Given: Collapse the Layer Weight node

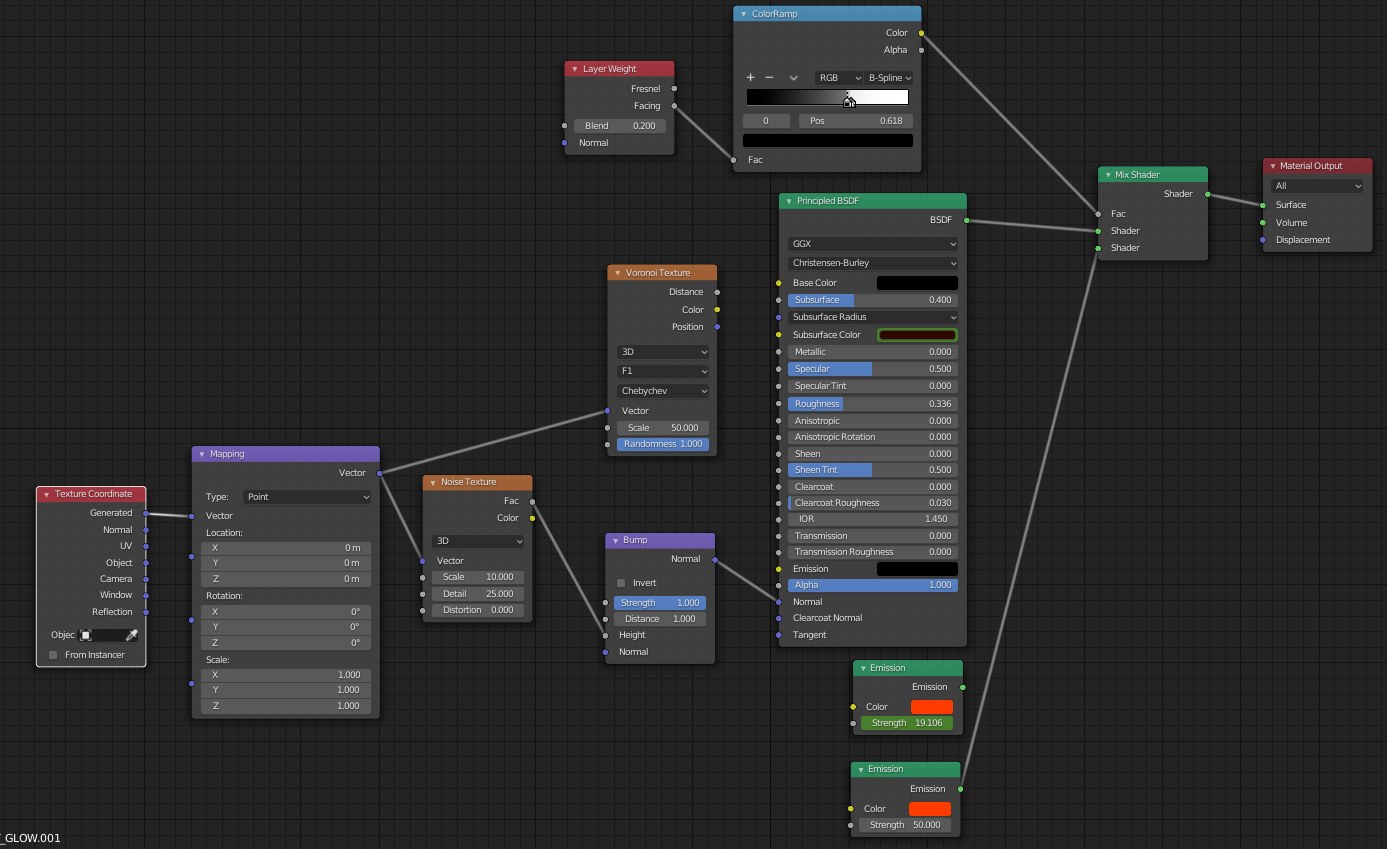Looking at the screenshot, I should (573, 68).
